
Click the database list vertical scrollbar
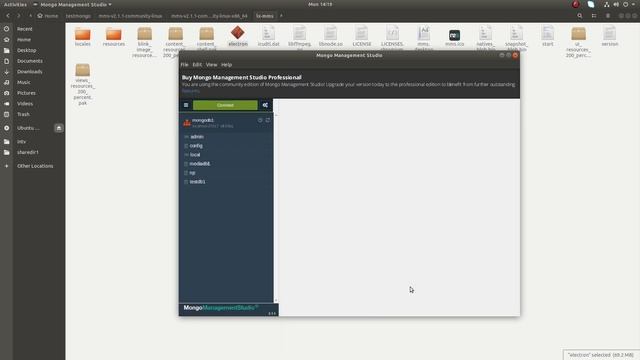276,208
